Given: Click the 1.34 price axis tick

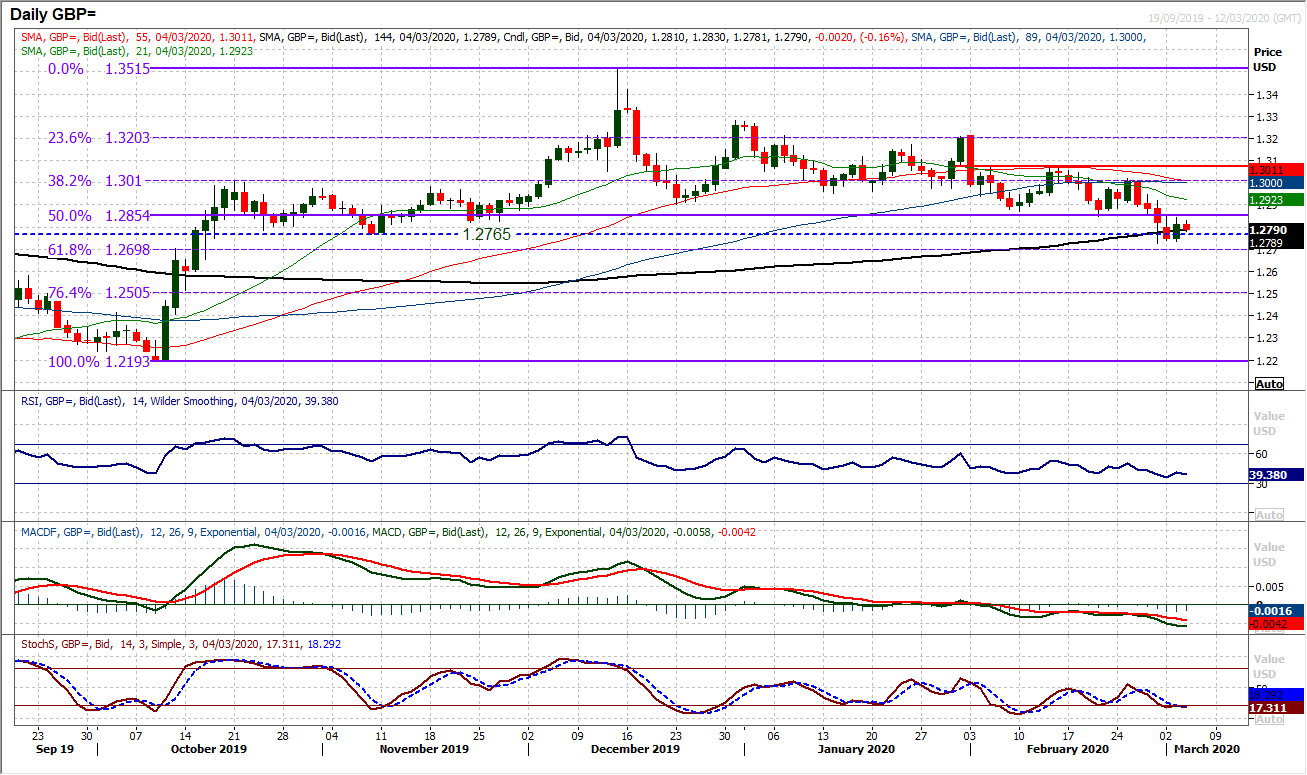Looking at the screenshot, I should click(x=1265, y=95).
